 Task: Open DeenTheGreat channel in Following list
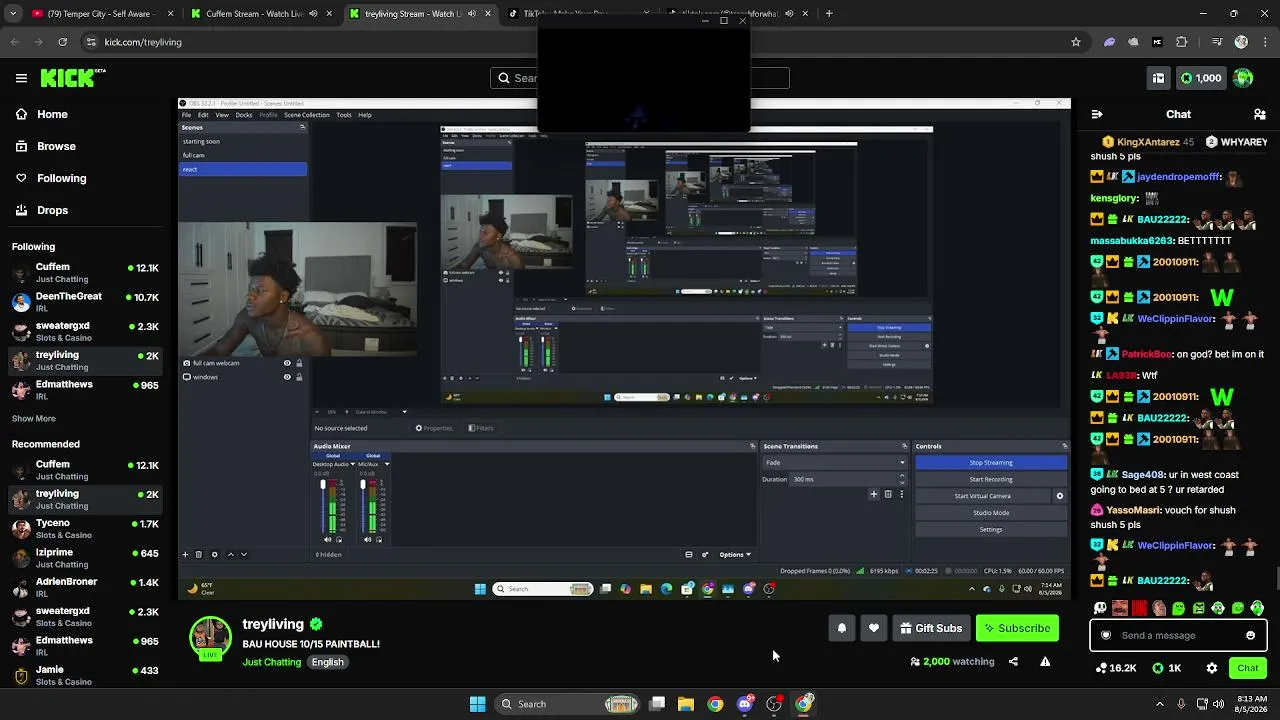(x=85, y=302)
